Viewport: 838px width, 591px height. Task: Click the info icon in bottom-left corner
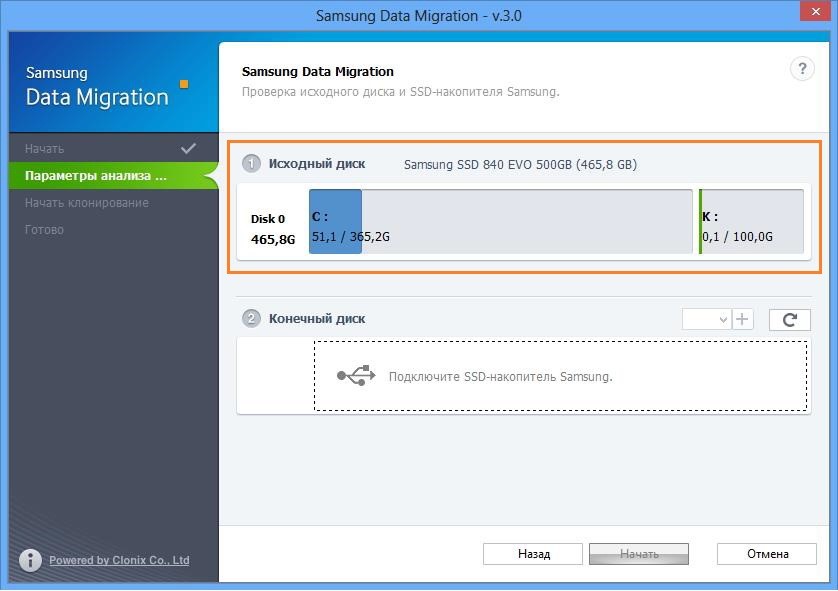(31, 560)
